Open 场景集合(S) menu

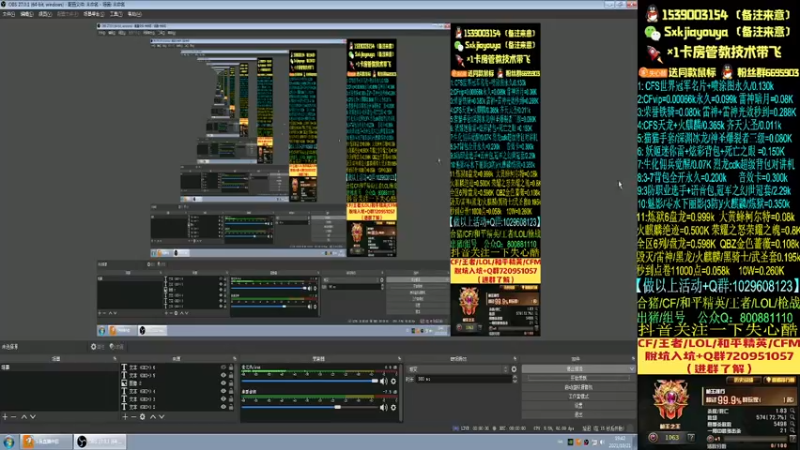pyautogui.click(x=94, y=14)
